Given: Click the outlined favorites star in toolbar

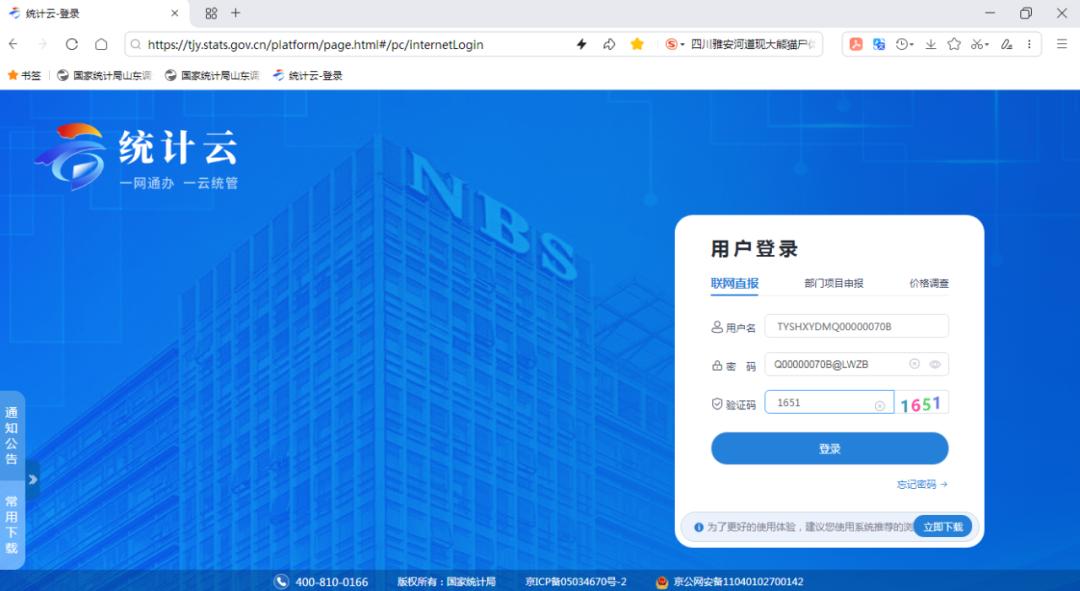Looking at the screenshot, I should 954,44.
